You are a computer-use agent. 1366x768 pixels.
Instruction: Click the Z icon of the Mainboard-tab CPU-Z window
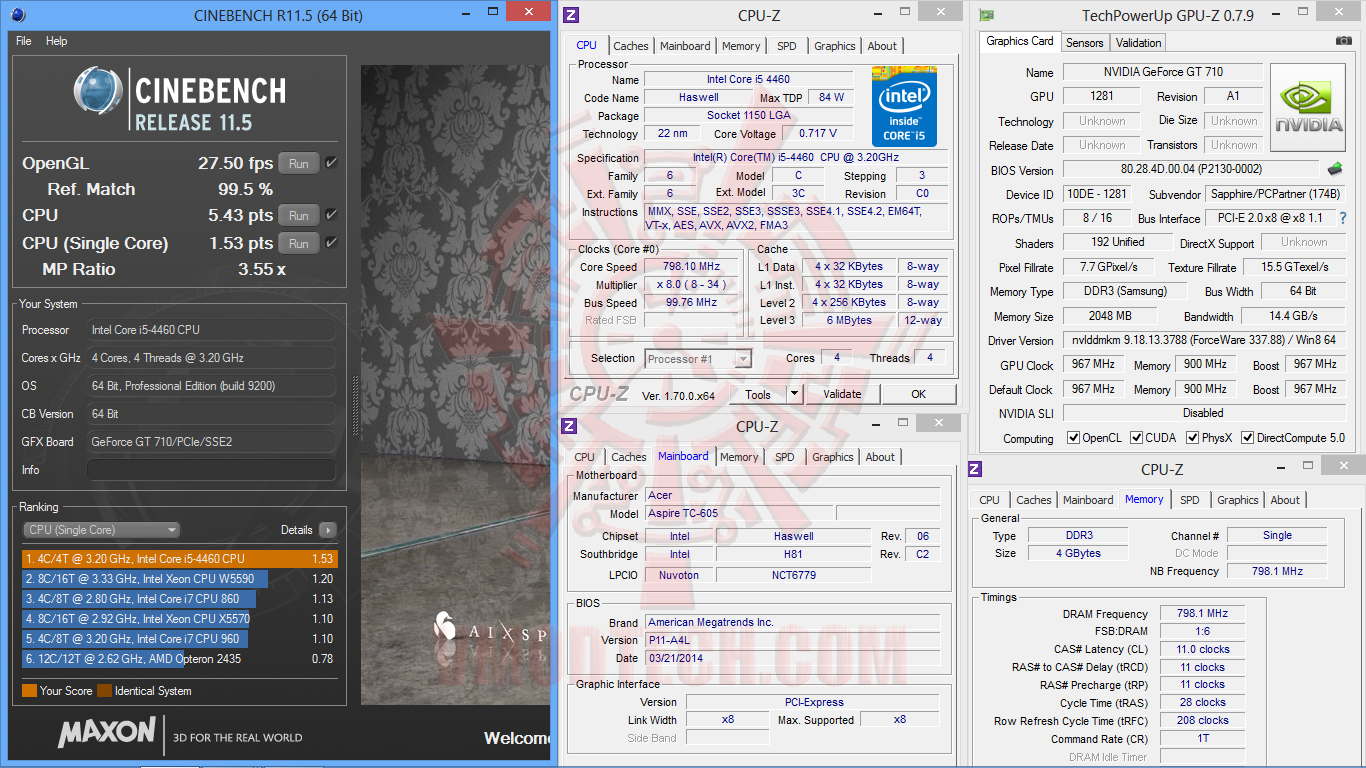point(570,426)
